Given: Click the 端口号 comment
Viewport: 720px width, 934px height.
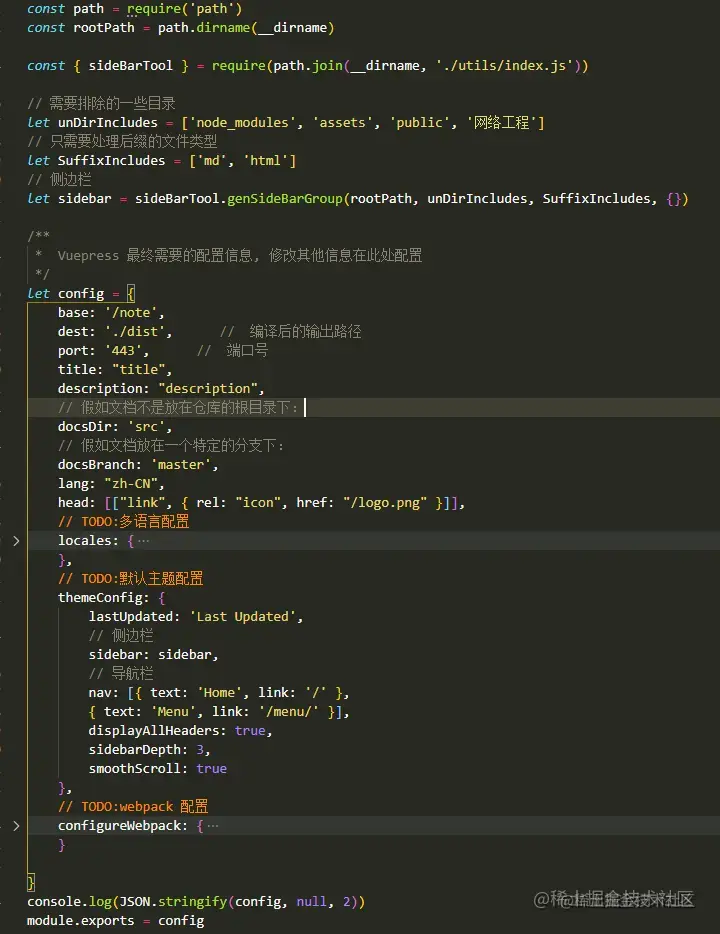Looking at the screenshot, I should coord(232,351).
